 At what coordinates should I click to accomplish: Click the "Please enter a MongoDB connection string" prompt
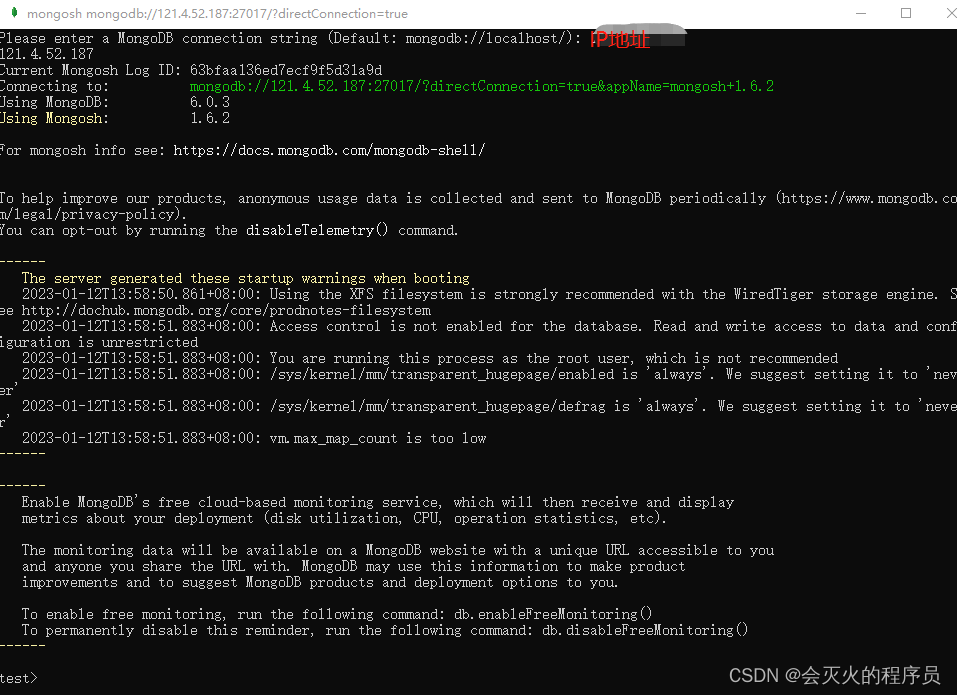point(290,38)
